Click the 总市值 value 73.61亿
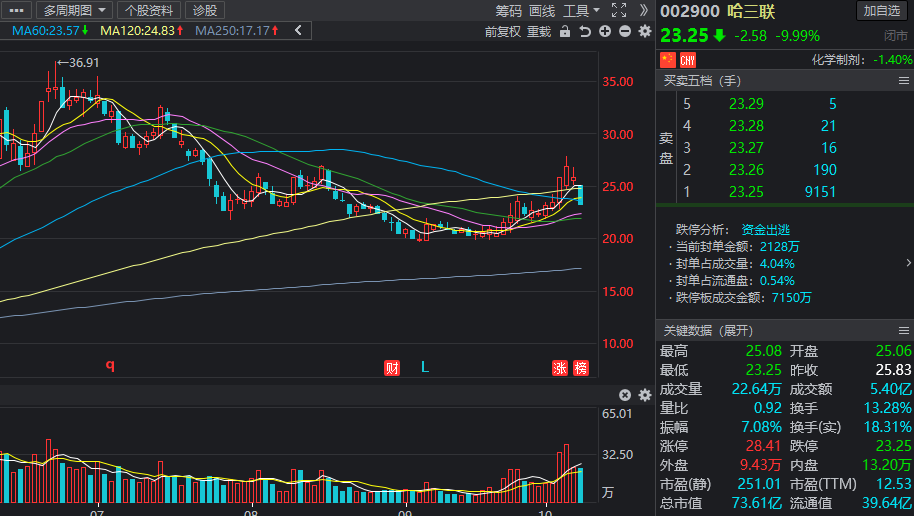 [x=757, y=503]
